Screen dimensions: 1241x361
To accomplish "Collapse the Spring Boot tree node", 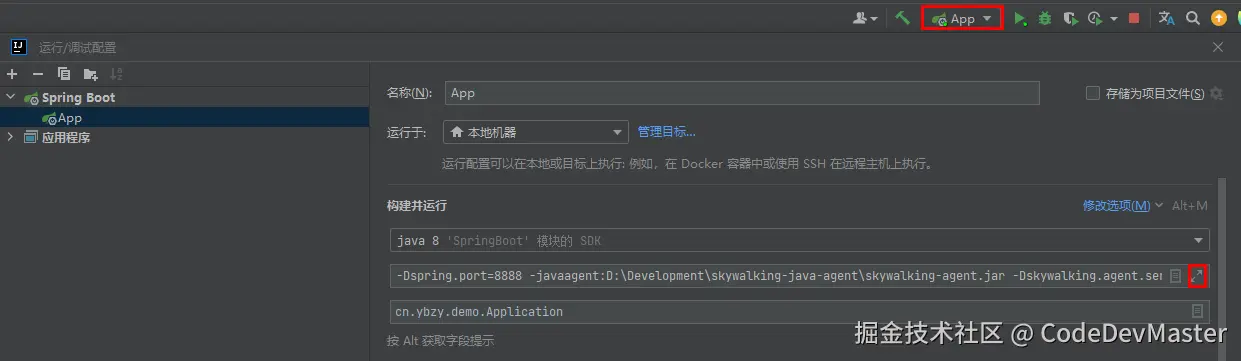I will 11,97.
